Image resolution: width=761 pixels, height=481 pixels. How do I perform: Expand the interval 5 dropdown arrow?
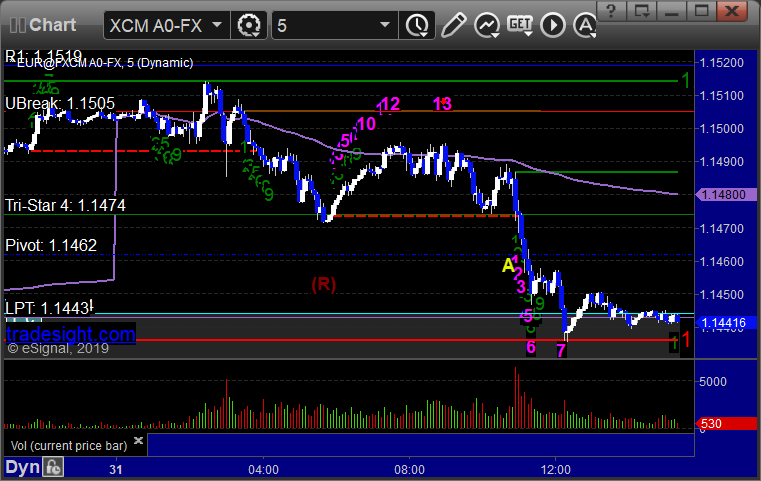click(385, 24)
